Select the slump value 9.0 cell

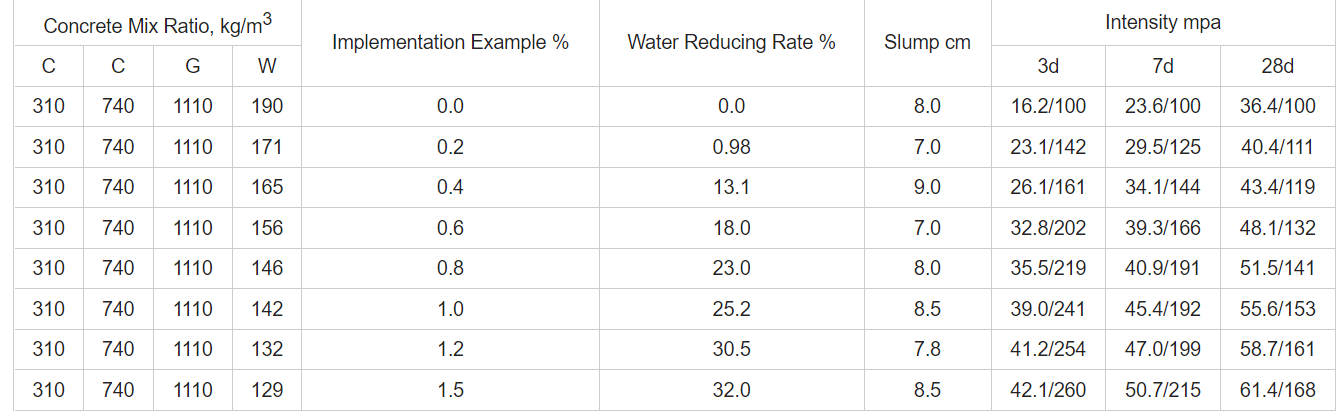pos(927,187)
